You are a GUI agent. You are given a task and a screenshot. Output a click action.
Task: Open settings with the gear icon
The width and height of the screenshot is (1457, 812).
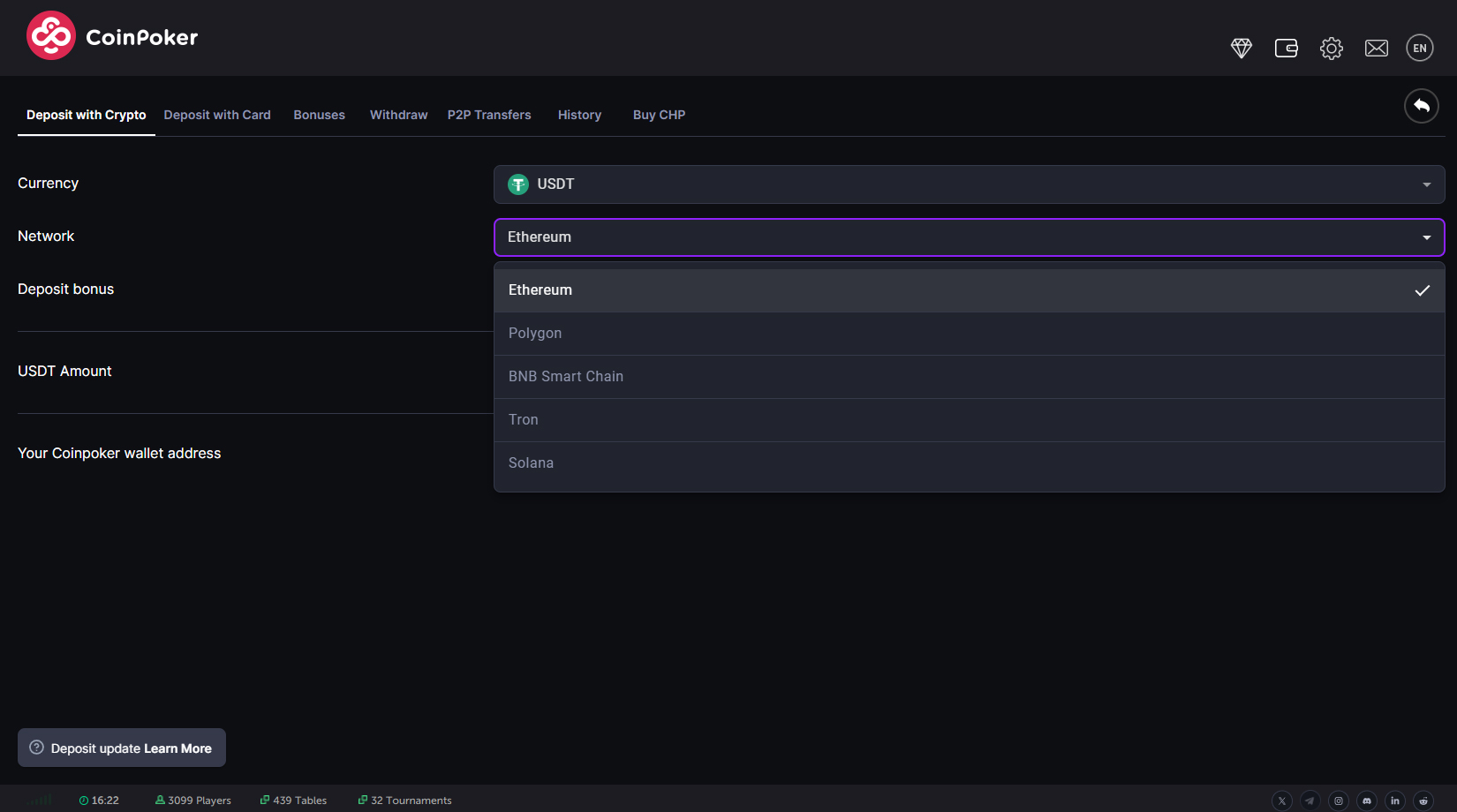(1331, 49)
